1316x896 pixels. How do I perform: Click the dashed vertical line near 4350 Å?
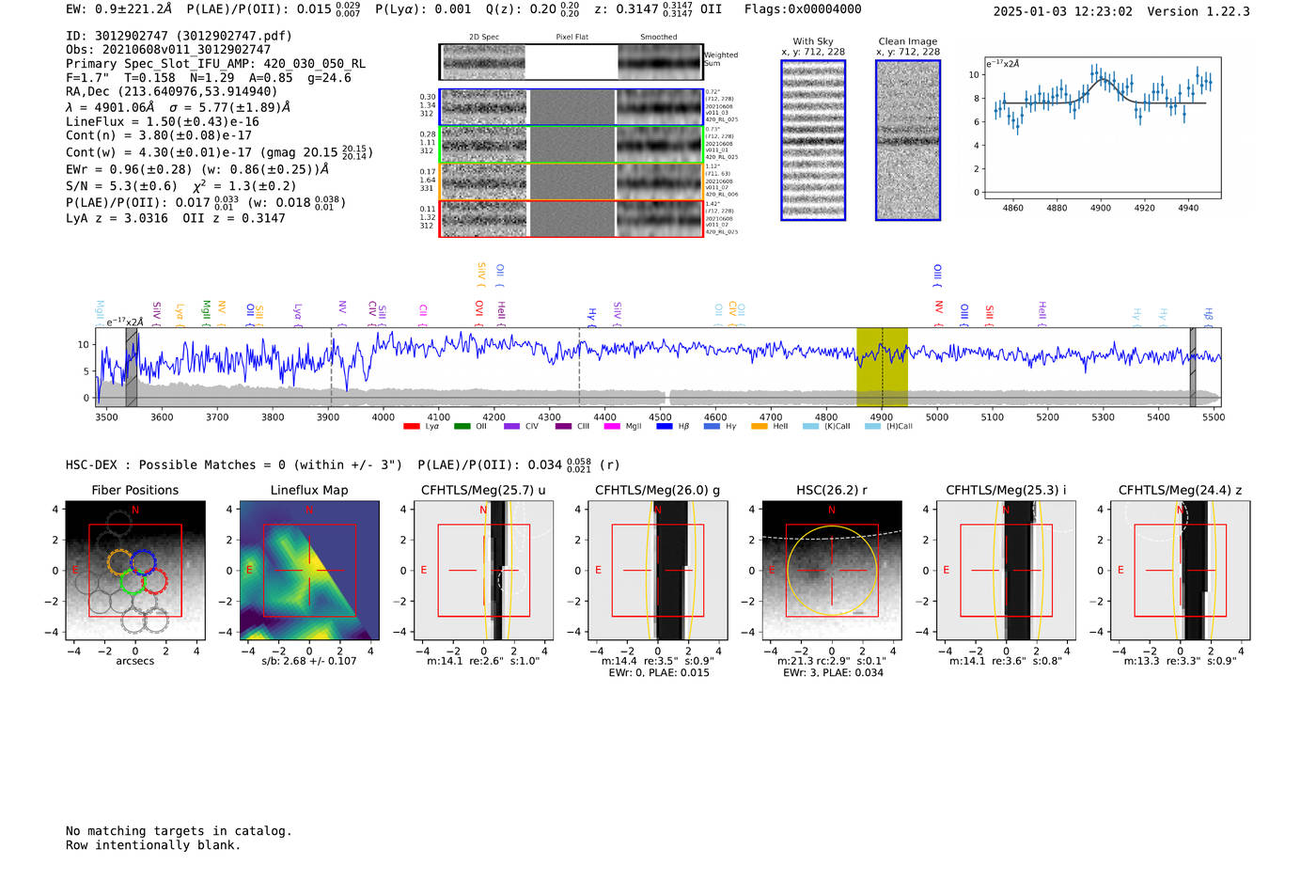point(579,367)
